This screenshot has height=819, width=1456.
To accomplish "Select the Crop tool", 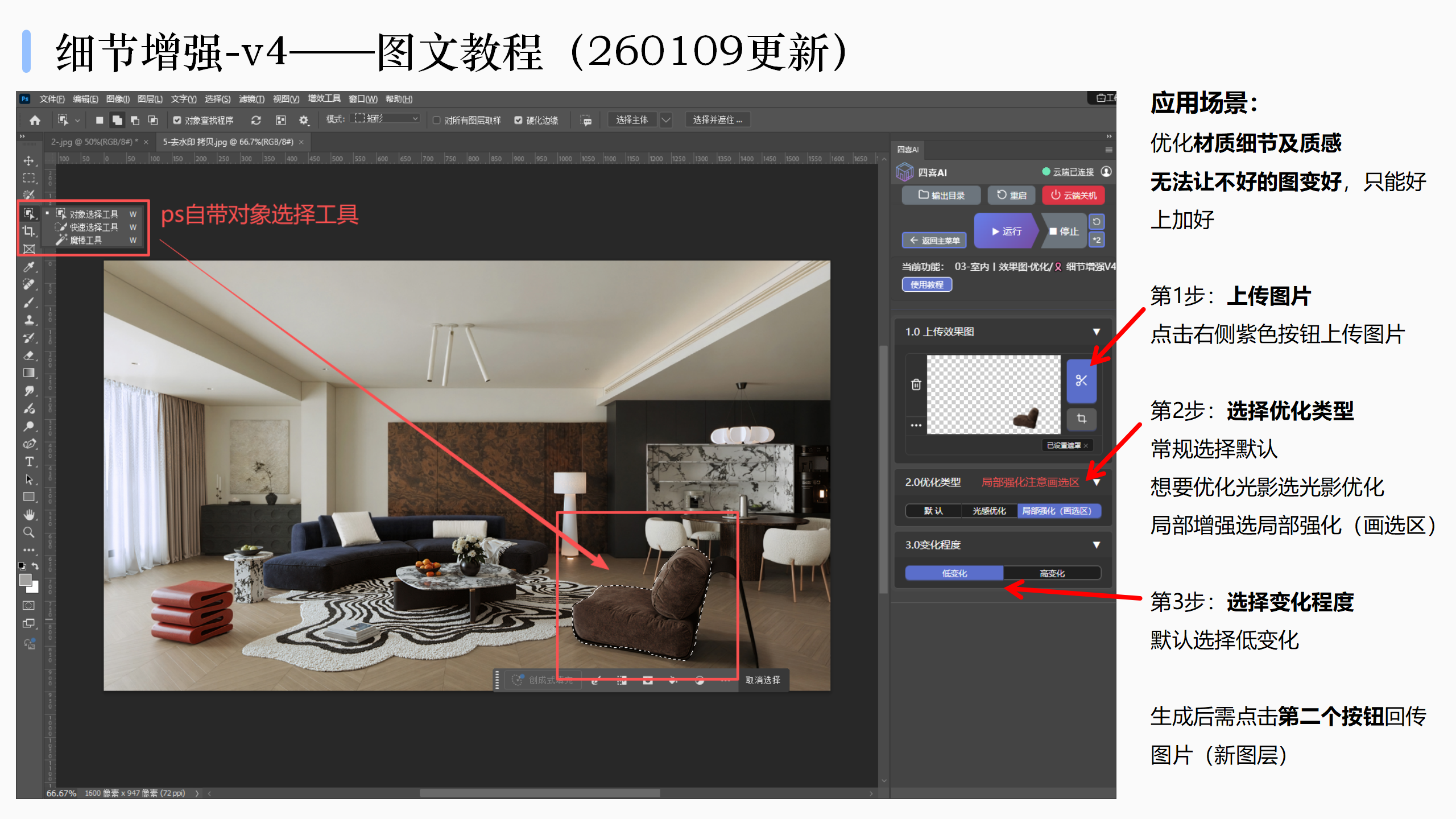I will 28,231.
